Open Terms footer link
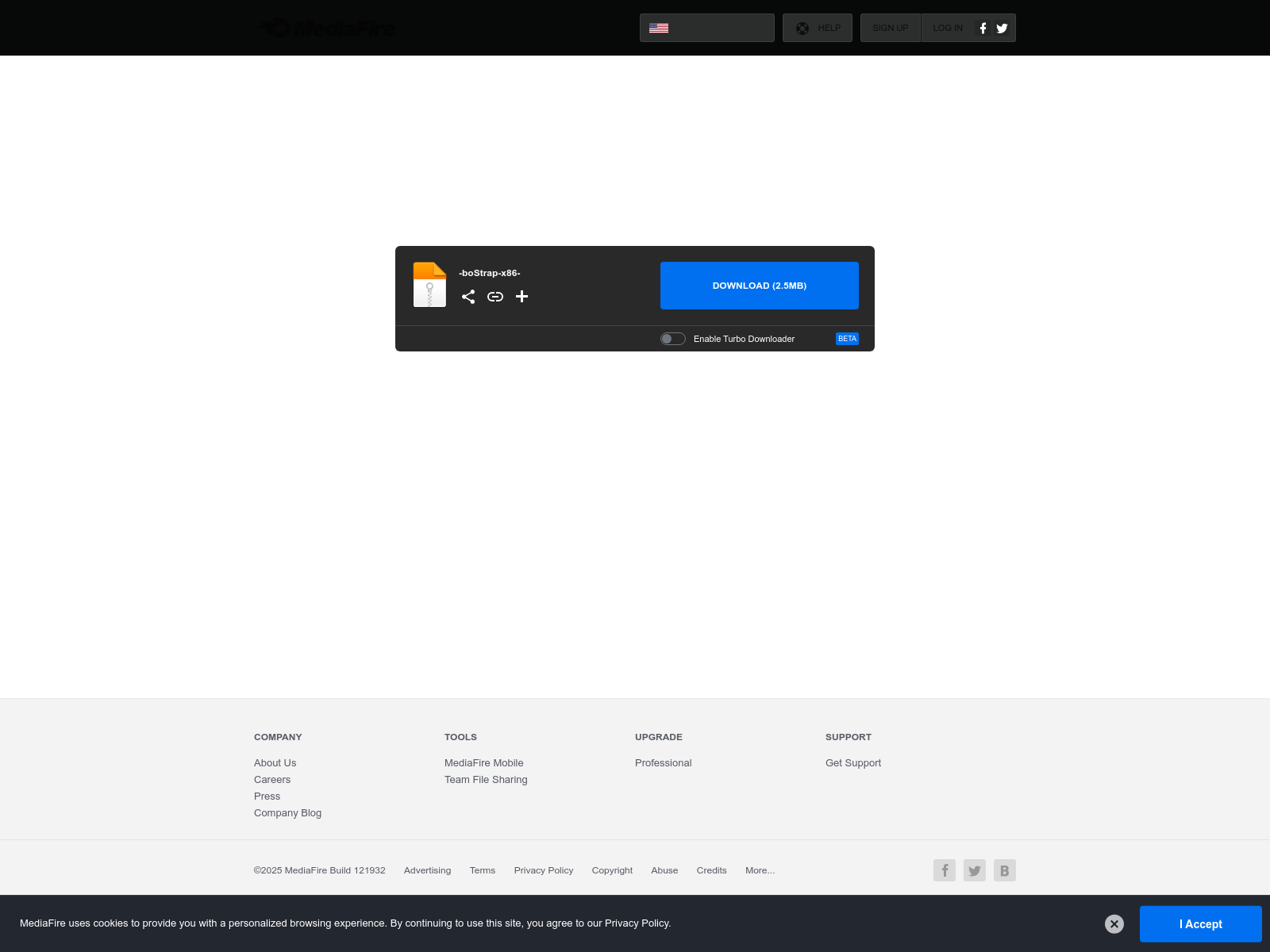 pos(483,870)
